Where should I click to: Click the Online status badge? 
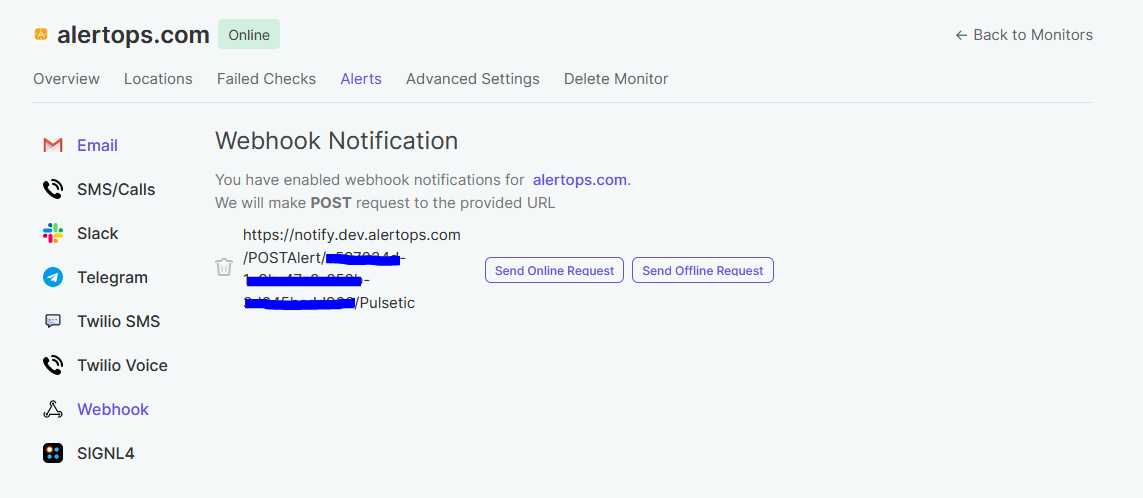point(249,35)
